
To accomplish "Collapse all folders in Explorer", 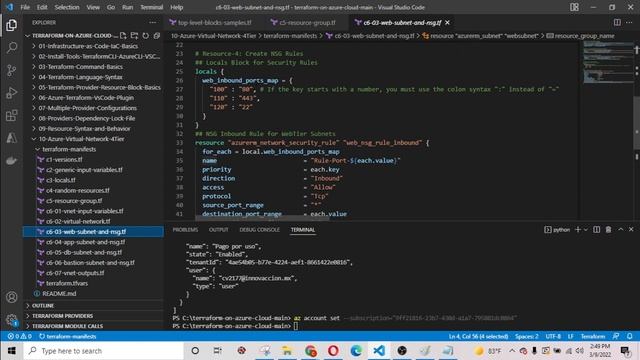I will click(156, 36).
